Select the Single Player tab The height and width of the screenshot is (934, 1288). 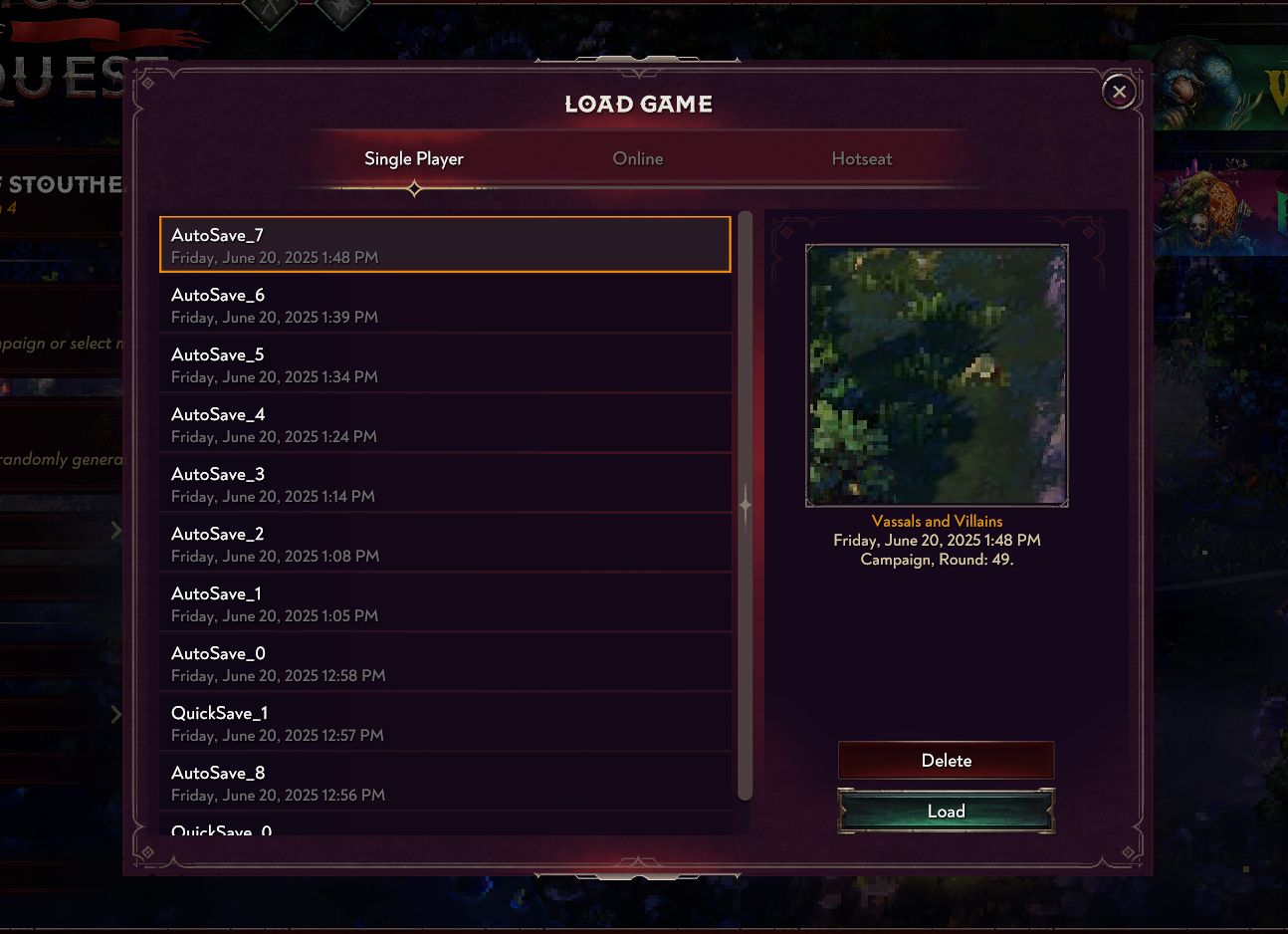(414, 158)
